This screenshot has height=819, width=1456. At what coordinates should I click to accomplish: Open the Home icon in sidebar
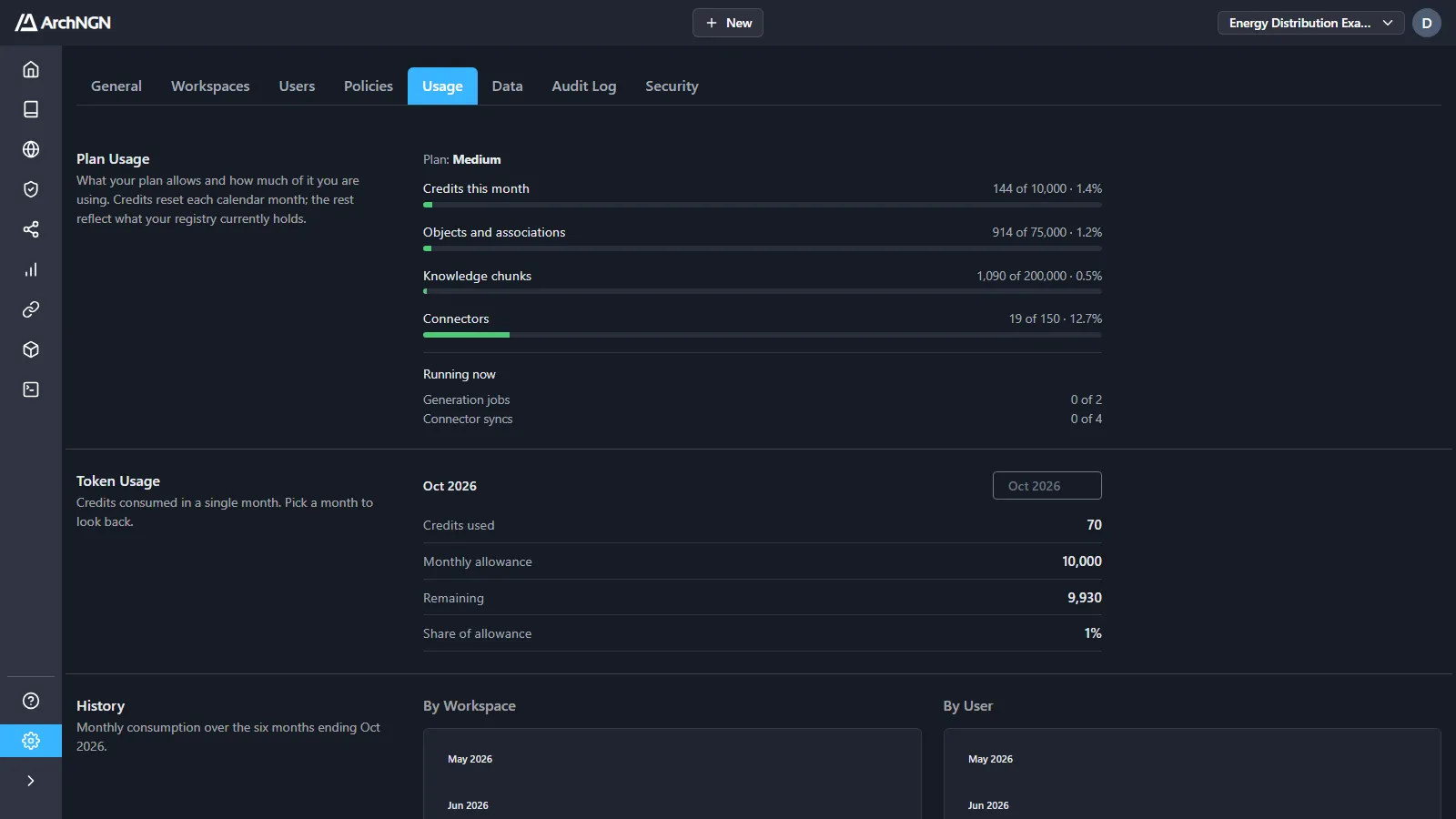31,69
